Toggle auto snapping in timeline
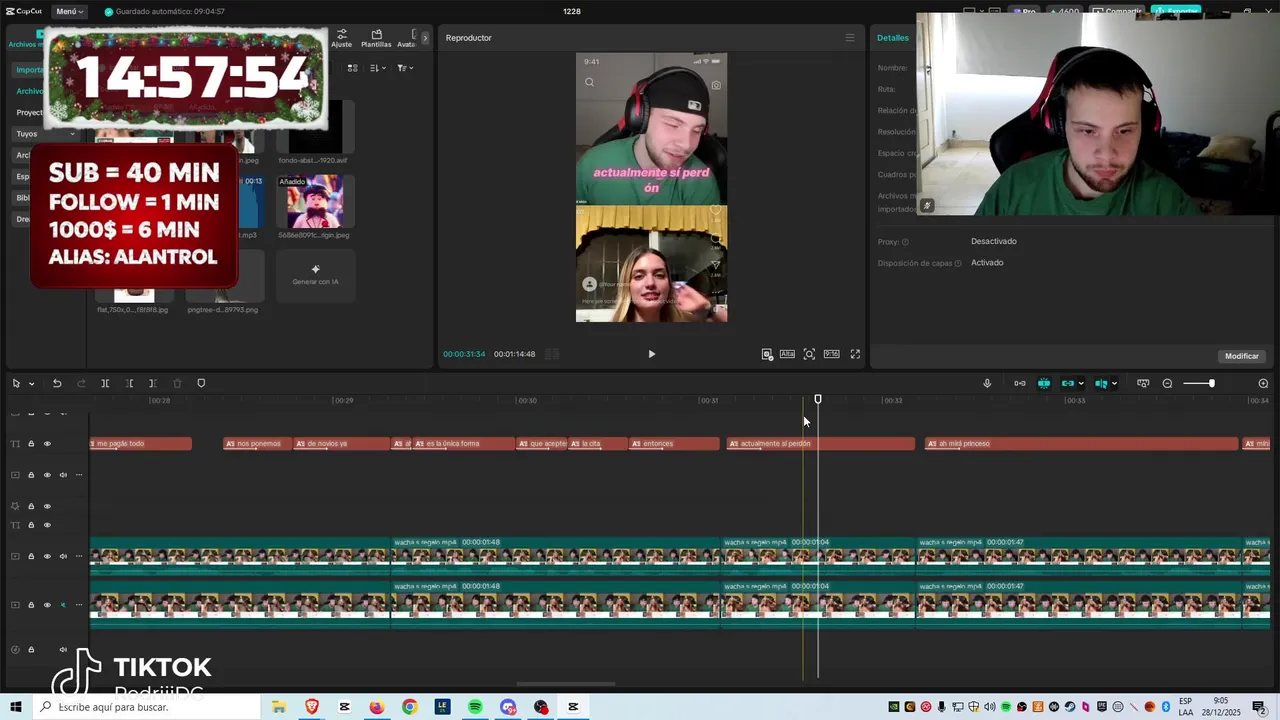 tap(1043, 383)
